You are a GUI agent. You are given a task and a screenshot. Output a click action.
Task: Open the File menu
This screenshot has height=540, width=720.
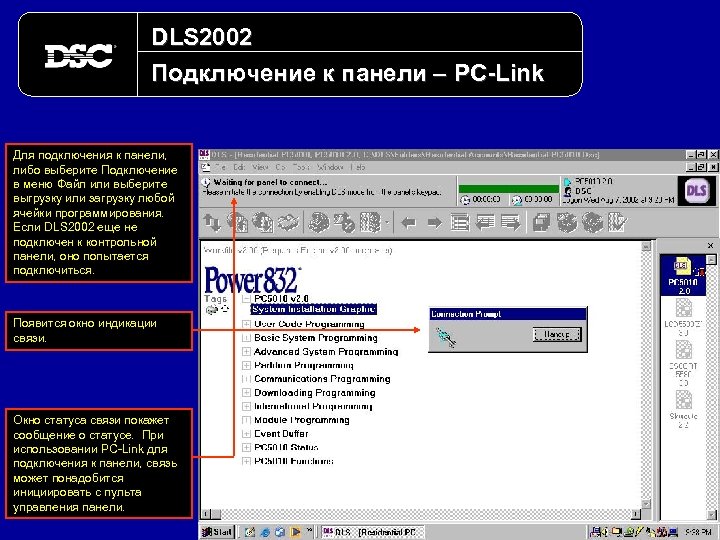pos(220,167)
